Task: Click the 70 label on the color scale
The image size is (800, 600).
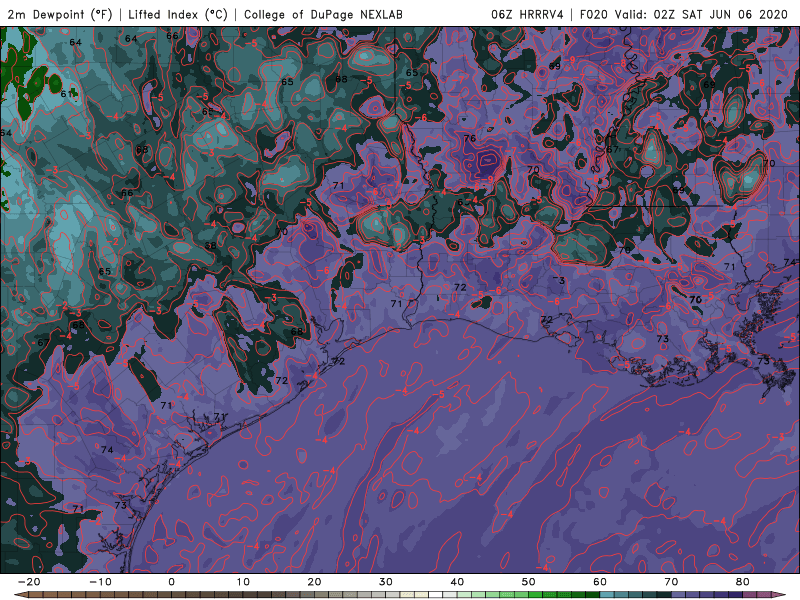Action: (x=671, y=582)
